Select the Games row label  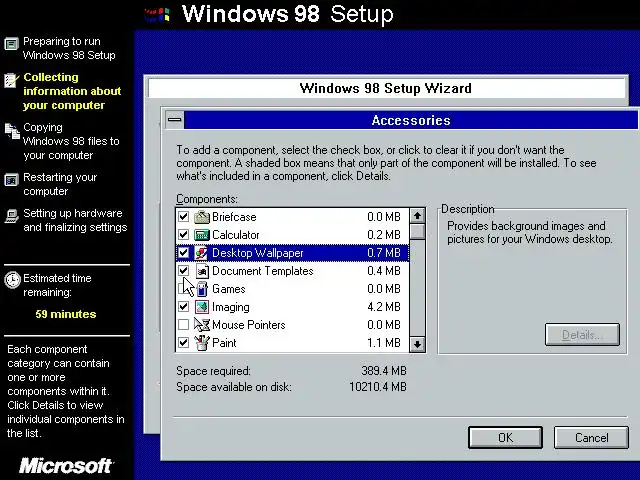click(229, 289)
